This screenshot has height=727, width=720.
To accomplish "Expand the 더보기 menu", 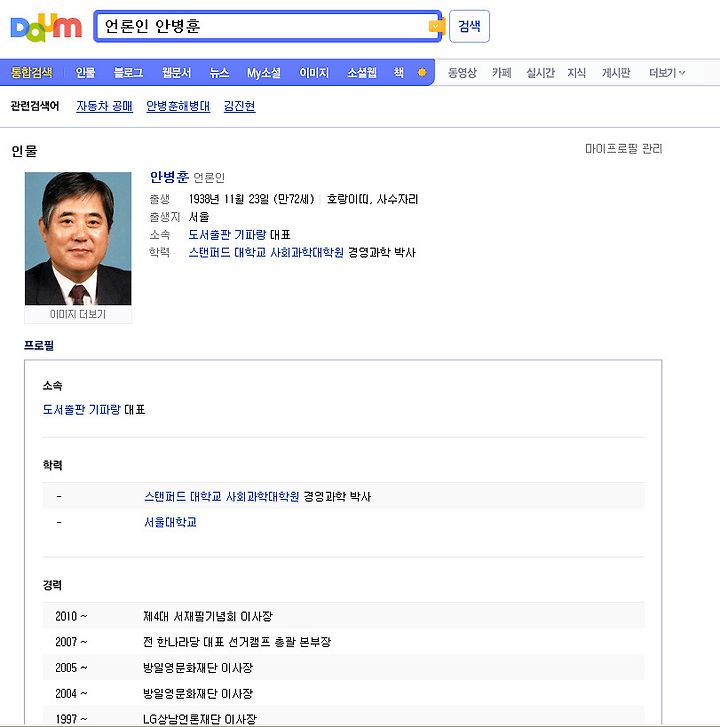I will [667, 73].
